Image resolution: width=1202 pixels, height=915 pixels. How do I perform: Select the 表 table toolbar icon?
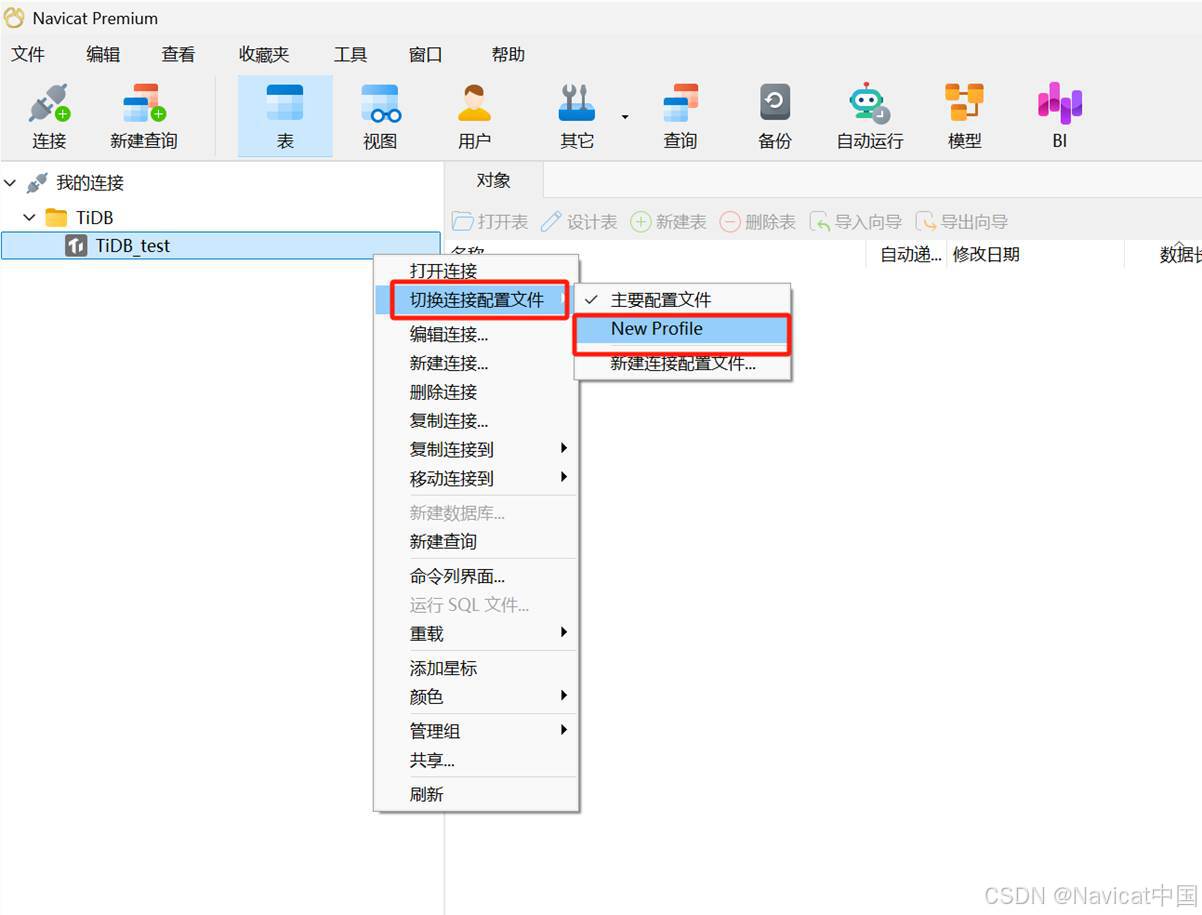point(285,104)
